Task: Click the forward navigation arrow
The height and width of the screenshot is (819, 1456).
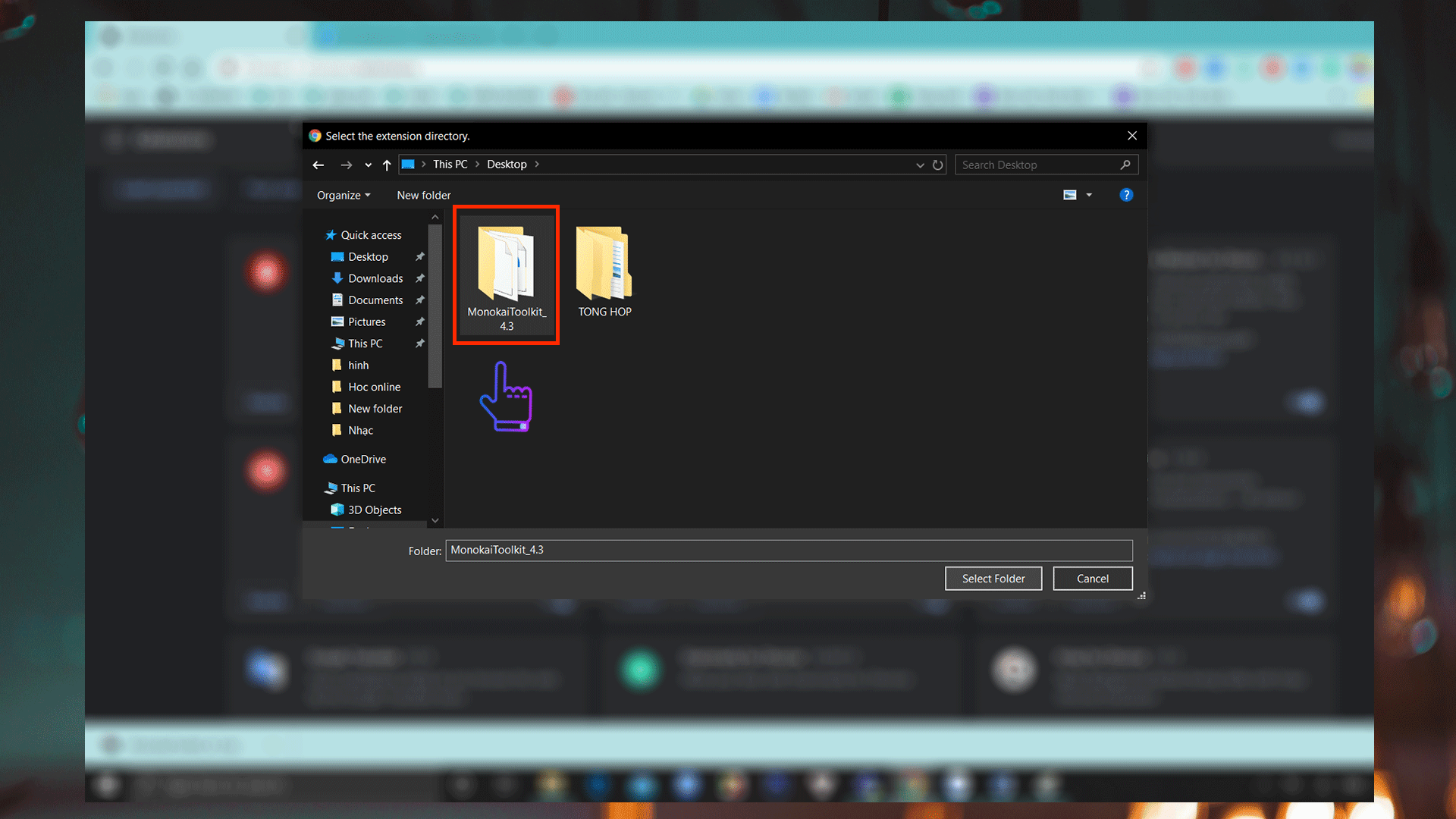Action: tap(344, 164)
